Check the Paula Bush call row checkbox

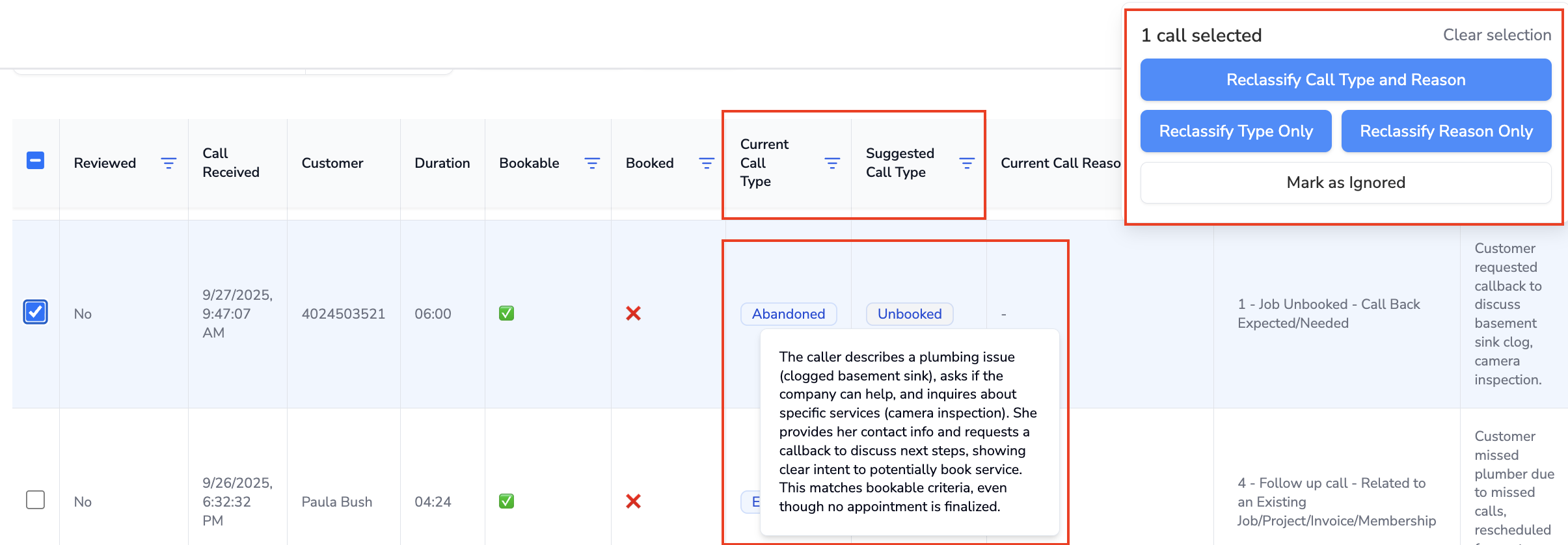coord(36,500)
